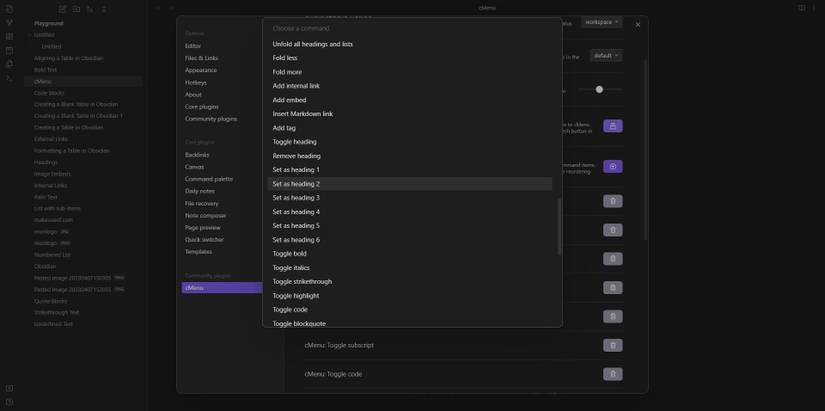Select 'Add embed' command
Screen dimensions: 825x411
[410, 100]
